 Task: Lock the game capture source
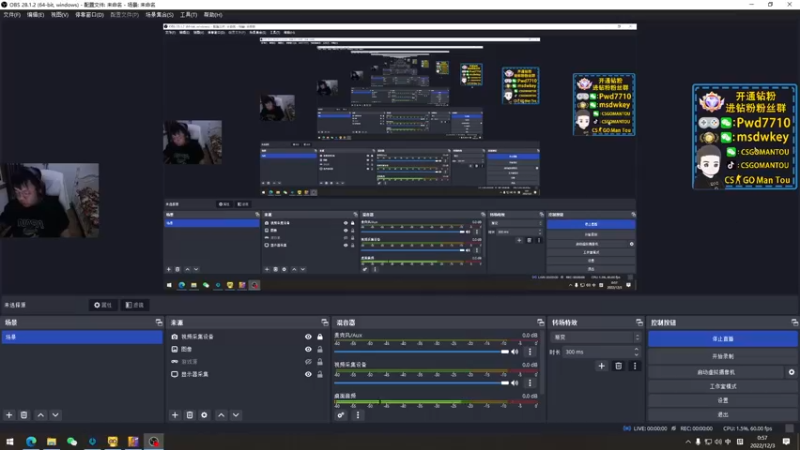(x=320, y=362)
